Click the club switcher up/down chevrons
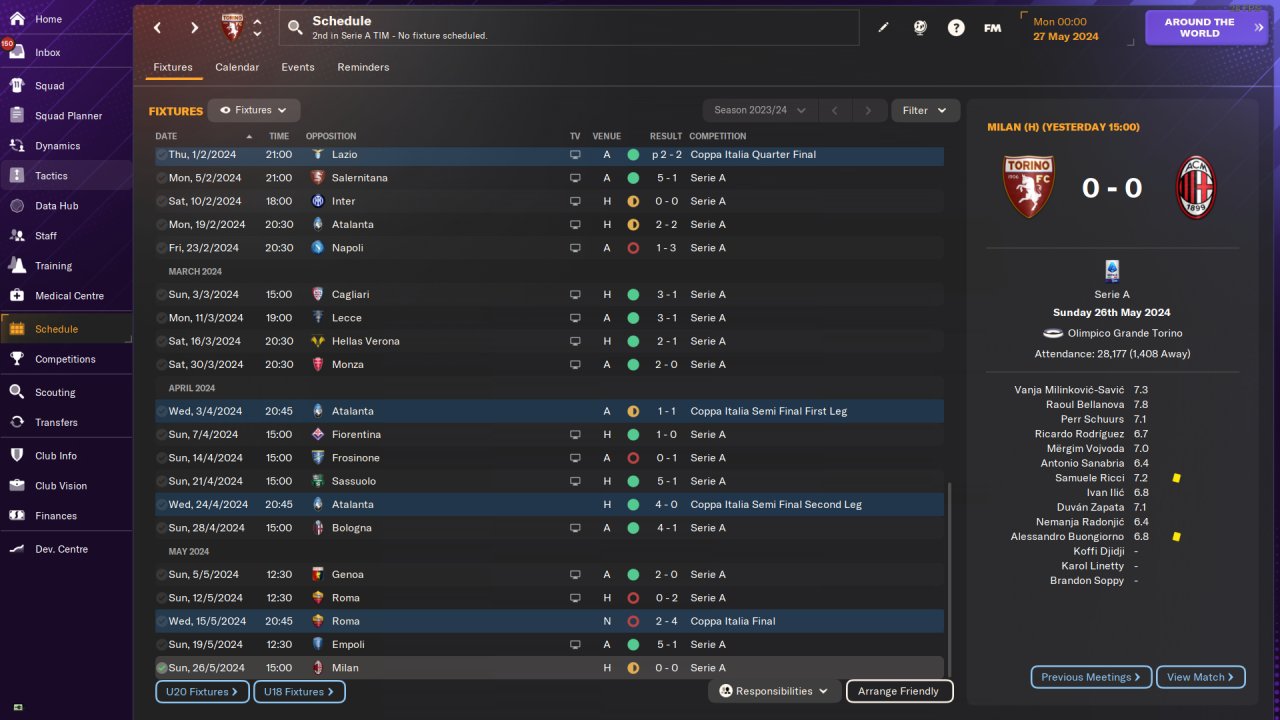Screen dimensions: 1280x720 tap(257, 28)
